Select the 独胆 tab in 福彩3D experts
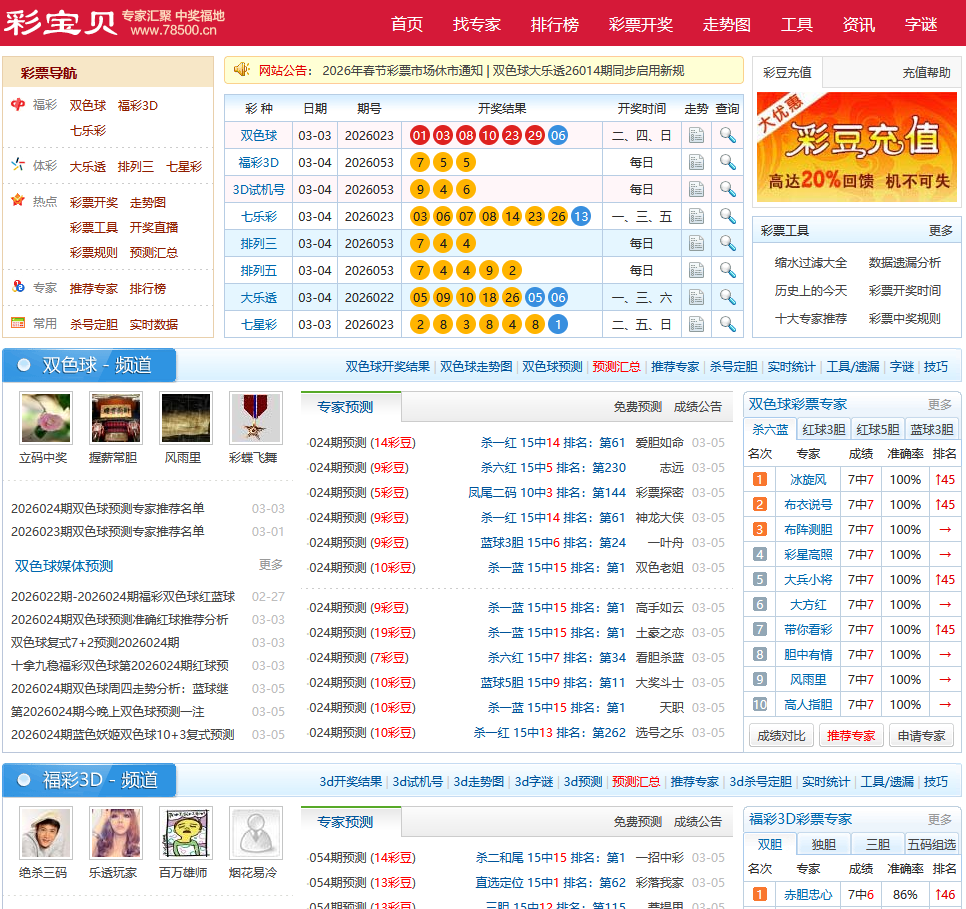 pos(823,843)
